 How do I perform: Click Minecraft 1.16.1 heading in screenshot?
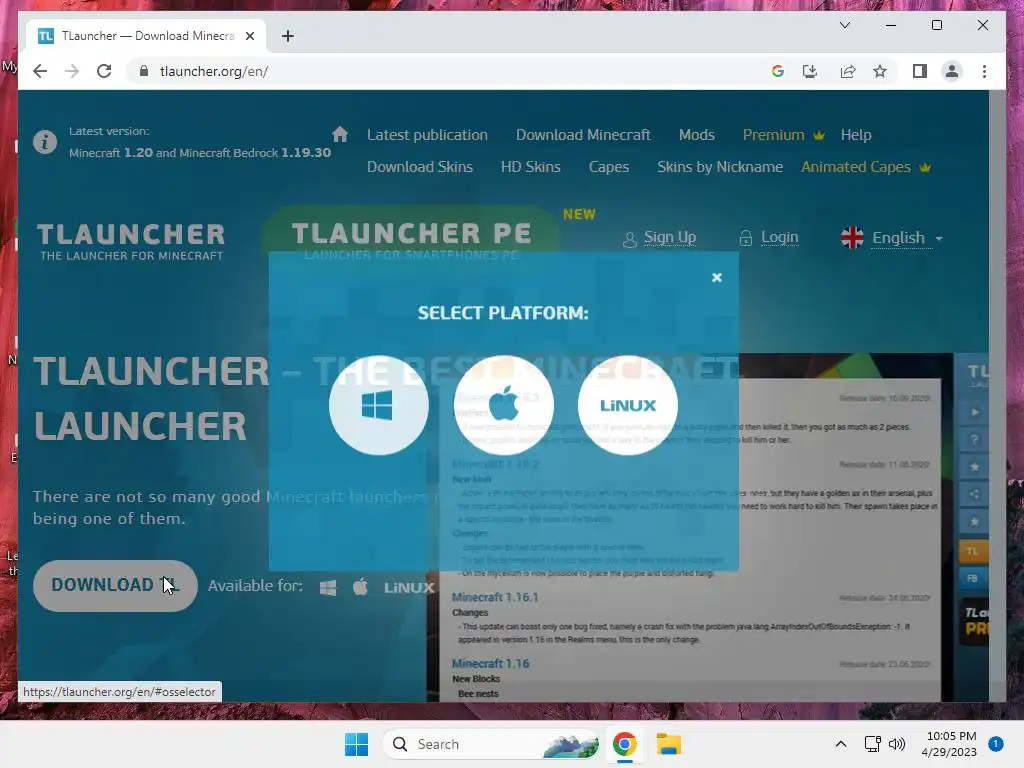tap(495, 597)
